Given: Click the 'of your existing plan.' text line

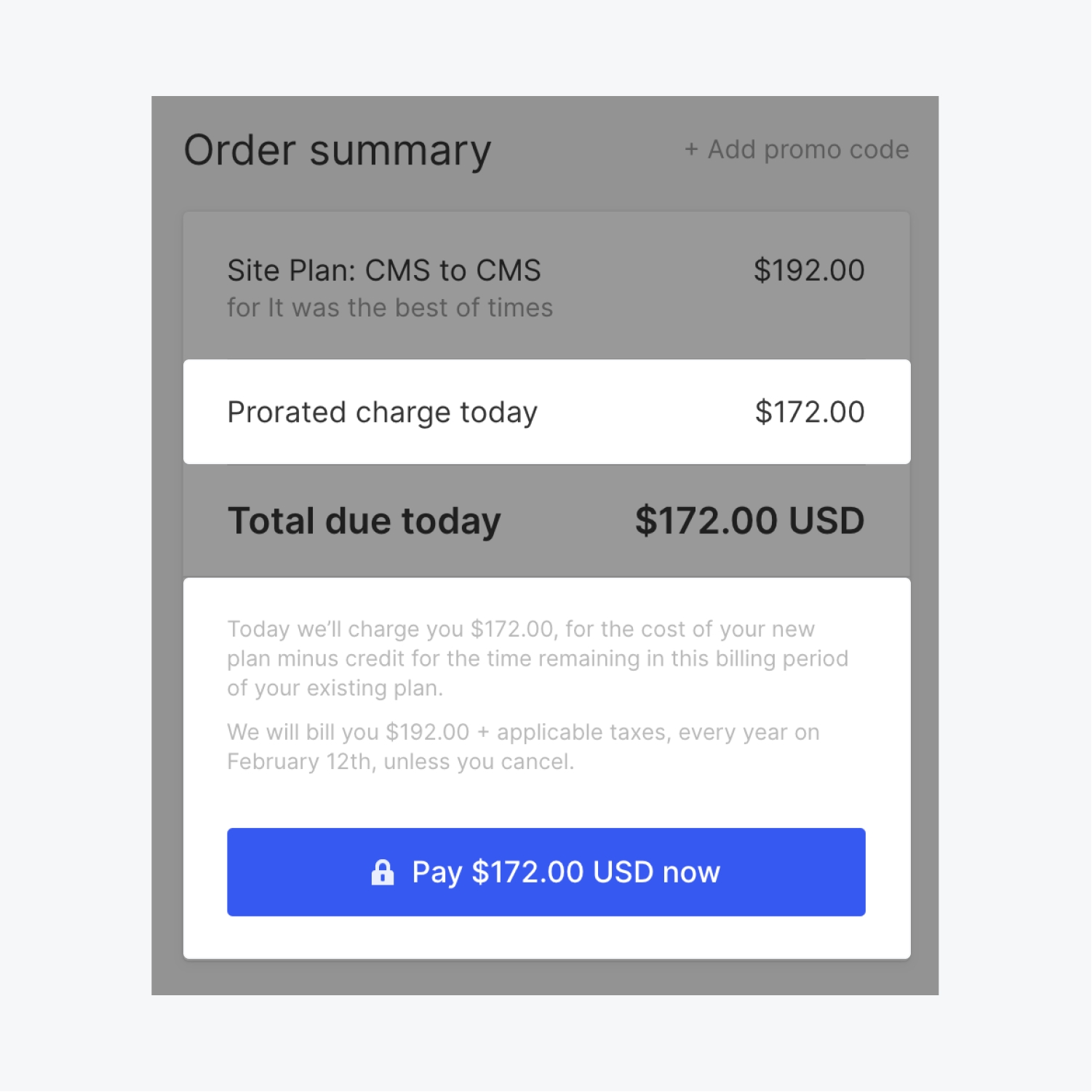Looking at the screenshot, I should pyautogui.click(x=335, y=688).
